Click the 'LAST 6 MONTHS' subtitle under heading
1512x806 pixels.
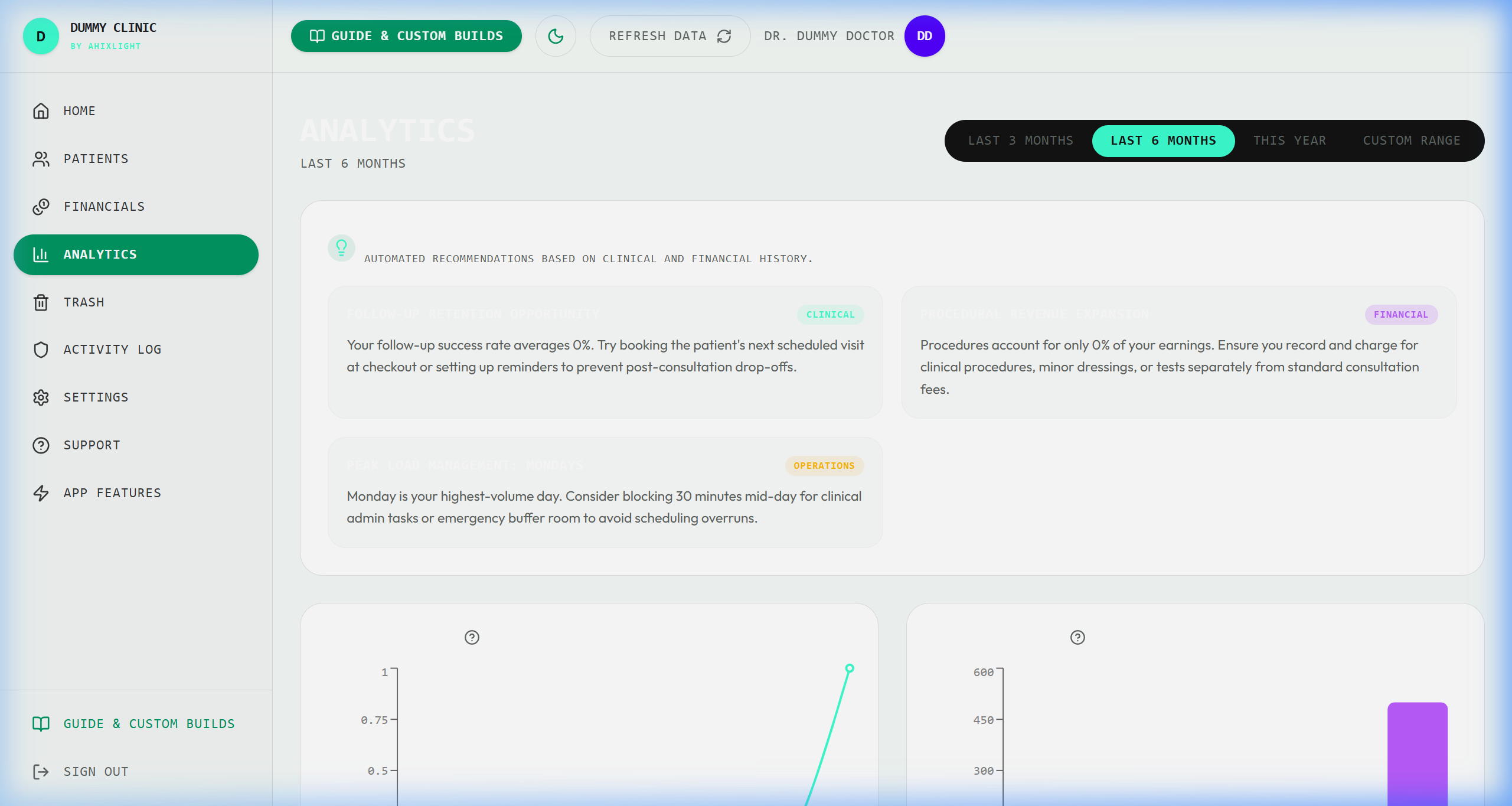tap(353, 164)
